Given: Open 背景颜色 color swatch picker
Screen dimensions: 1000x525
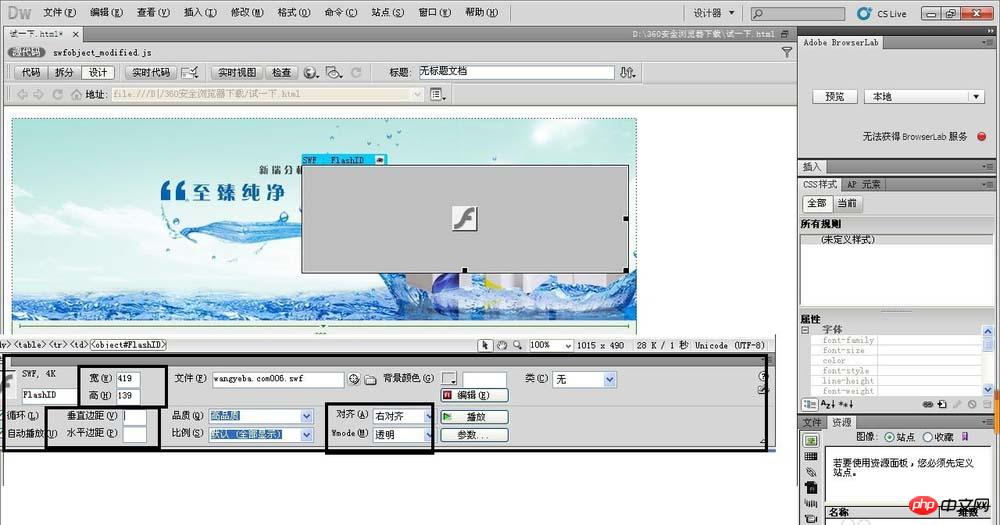Looking at the screenshot, I should point(449,379).
